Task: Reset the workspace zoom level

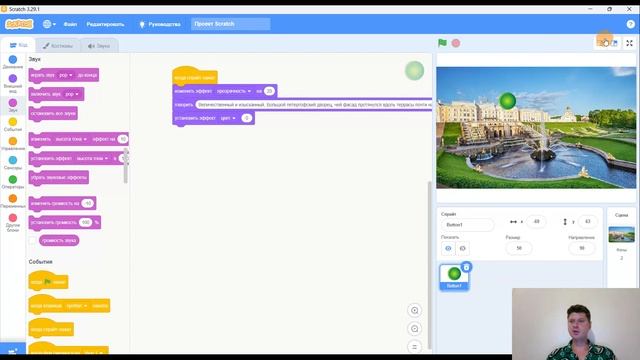Action: coord(414,347)
